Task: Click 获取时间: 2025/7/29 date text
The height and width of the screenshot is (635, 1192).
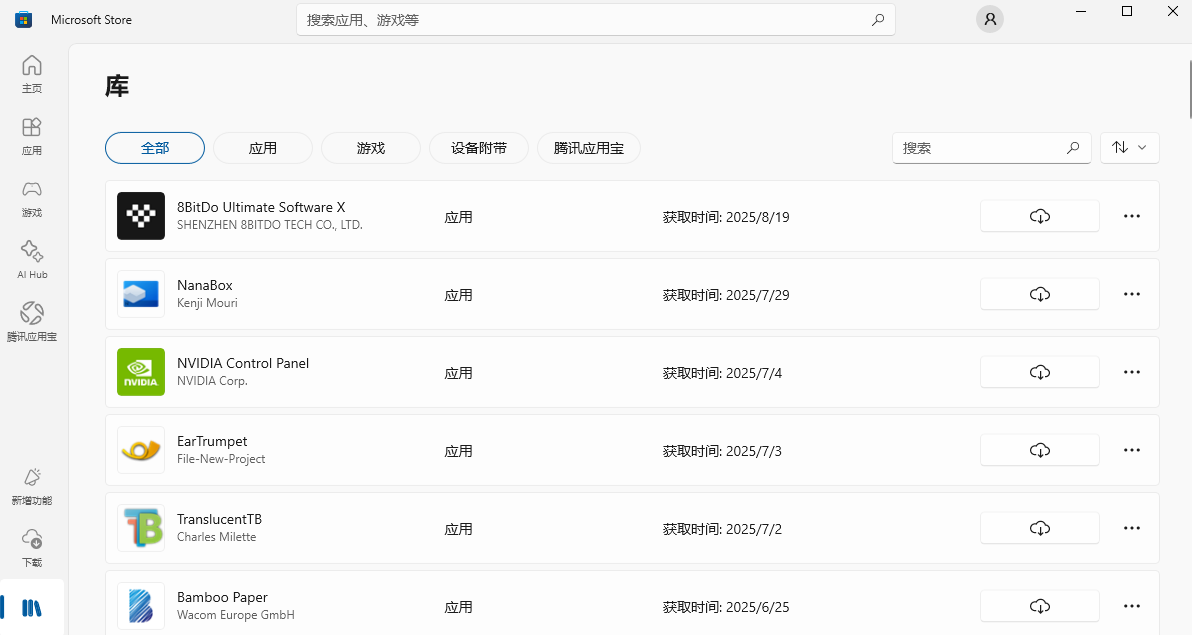Action: tap(726, 295)
